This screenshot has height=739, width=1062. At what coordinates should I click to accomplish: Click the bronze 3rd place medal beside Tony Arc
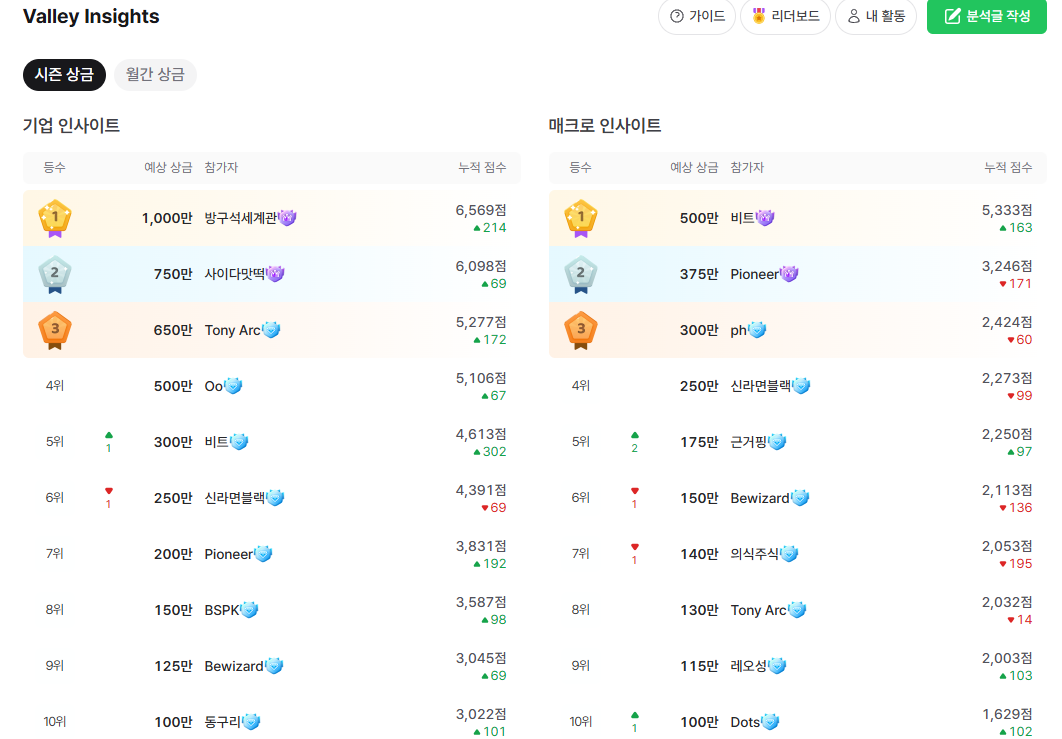[x=55, y=330]
